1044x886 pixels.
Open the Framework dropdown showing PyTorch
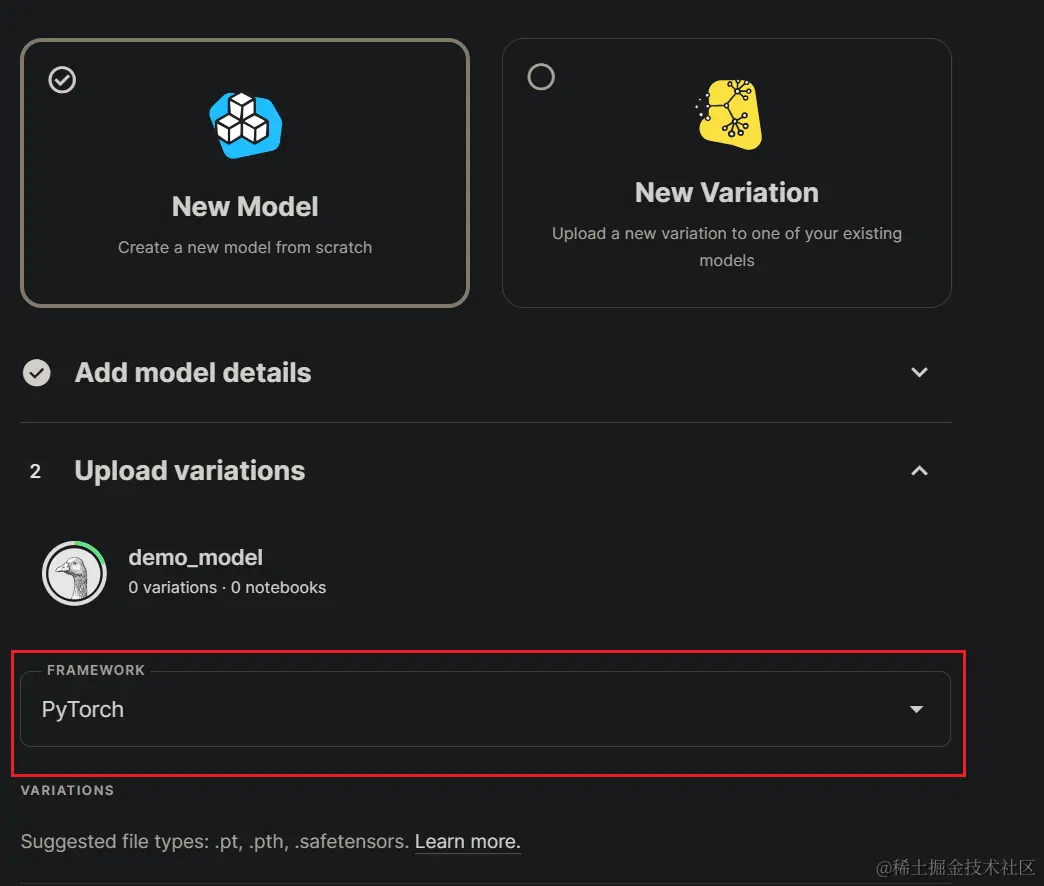pos(485,709)
